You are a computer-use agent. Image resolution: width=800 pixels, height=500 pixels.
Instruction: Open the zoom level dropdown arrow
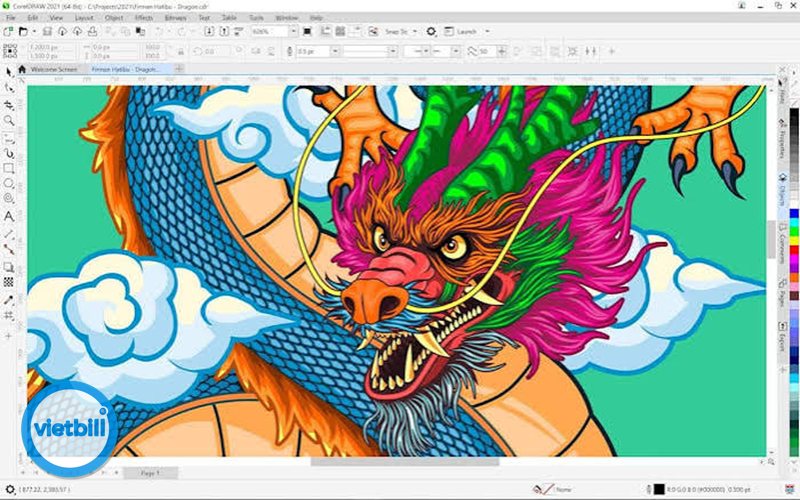pyautogui.click(x=293, y=32)
